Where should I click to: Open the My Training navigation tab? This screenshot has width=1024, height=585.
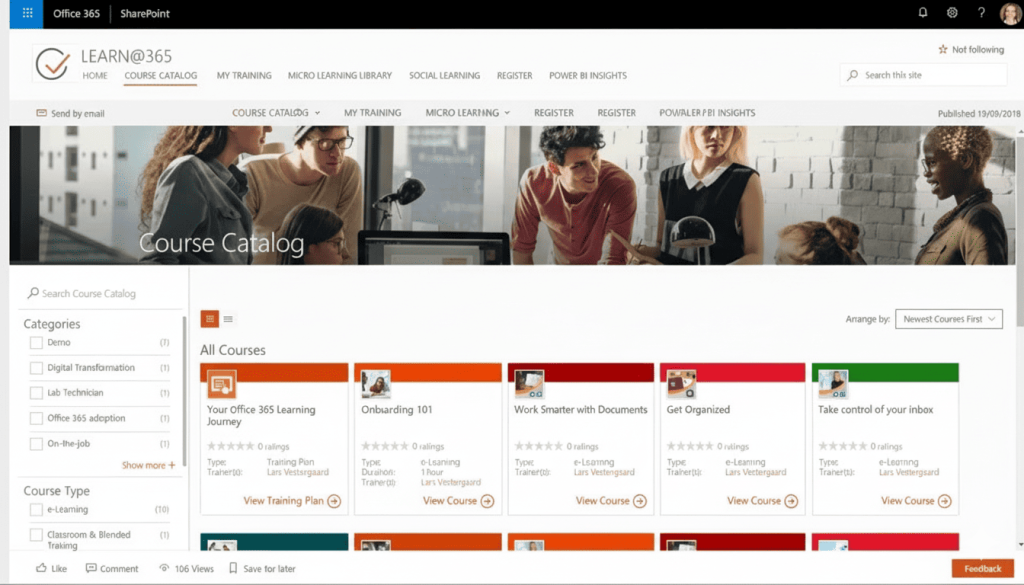[244, 76]
